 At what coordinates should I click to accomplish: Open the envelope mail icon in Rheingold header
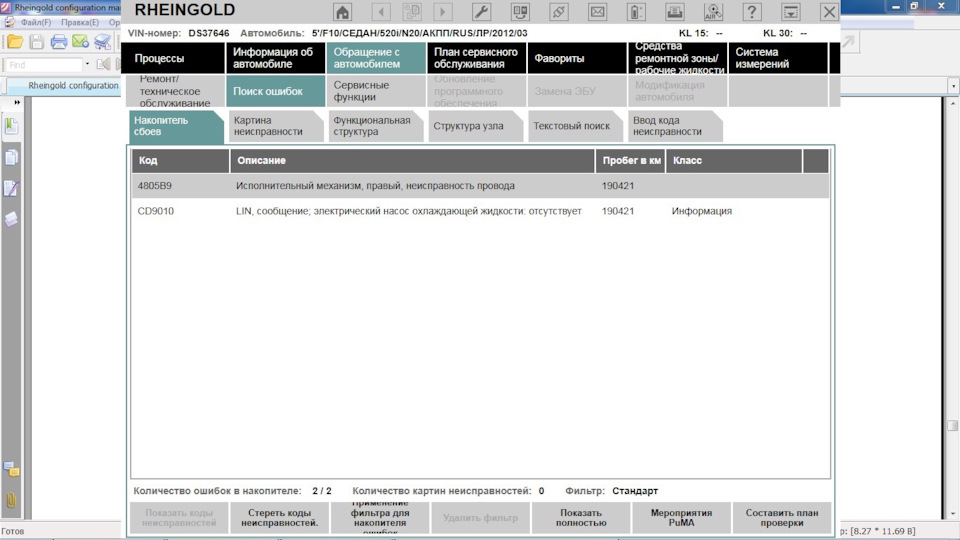click(x=598, y=12)
